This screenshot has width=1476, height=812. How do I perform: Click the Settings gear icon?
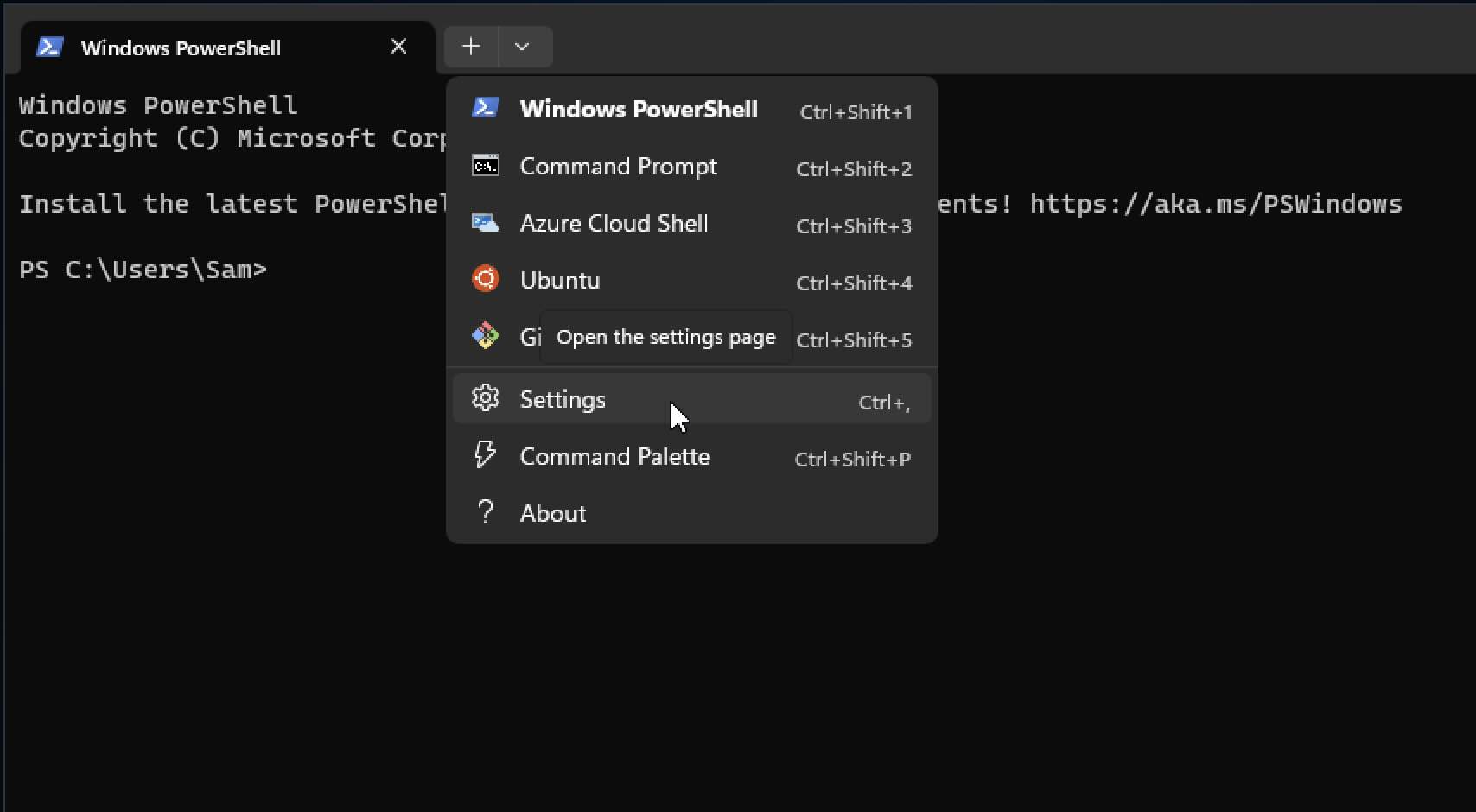486,398
